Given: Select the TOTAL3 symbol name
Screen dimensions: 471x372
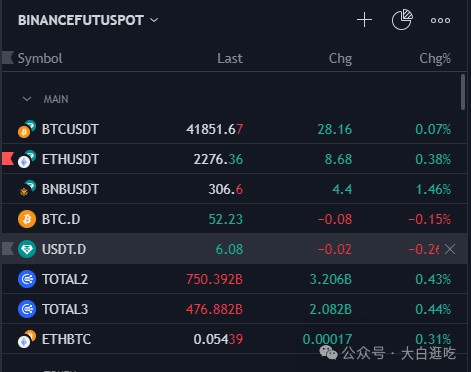Looking at the screenshot, I should [65, 309].
